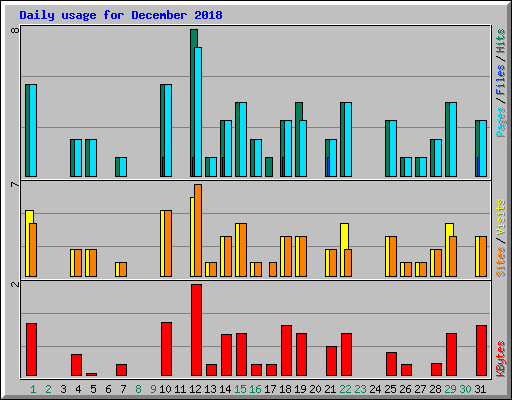Click the red KBytes bar for day 12
Screen dimensions: 512x400
(x=196, y=330)
